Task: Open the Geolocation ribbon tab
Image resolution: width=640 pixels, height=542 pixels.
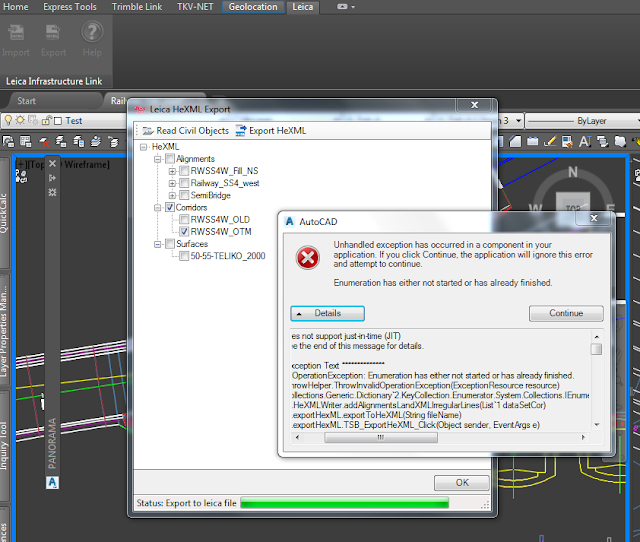Action: point(253,7)
